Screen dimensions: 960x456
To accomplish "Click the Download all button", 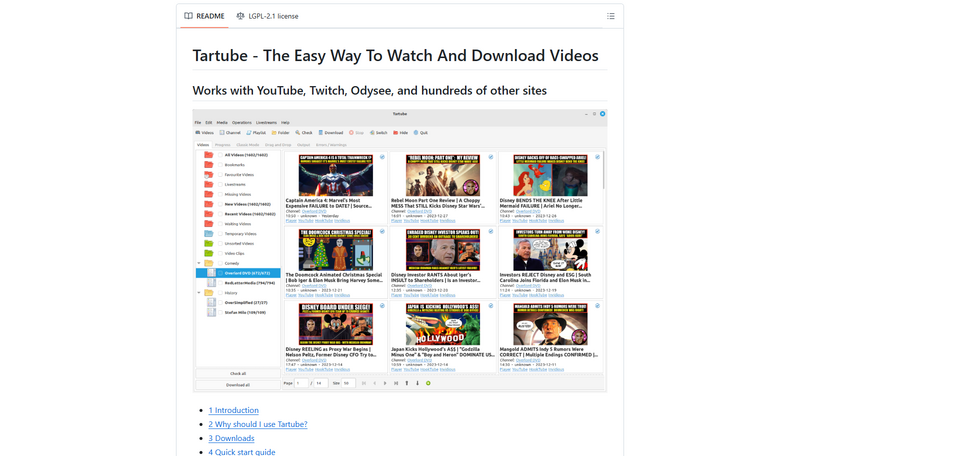I will [x=238, y=385].
